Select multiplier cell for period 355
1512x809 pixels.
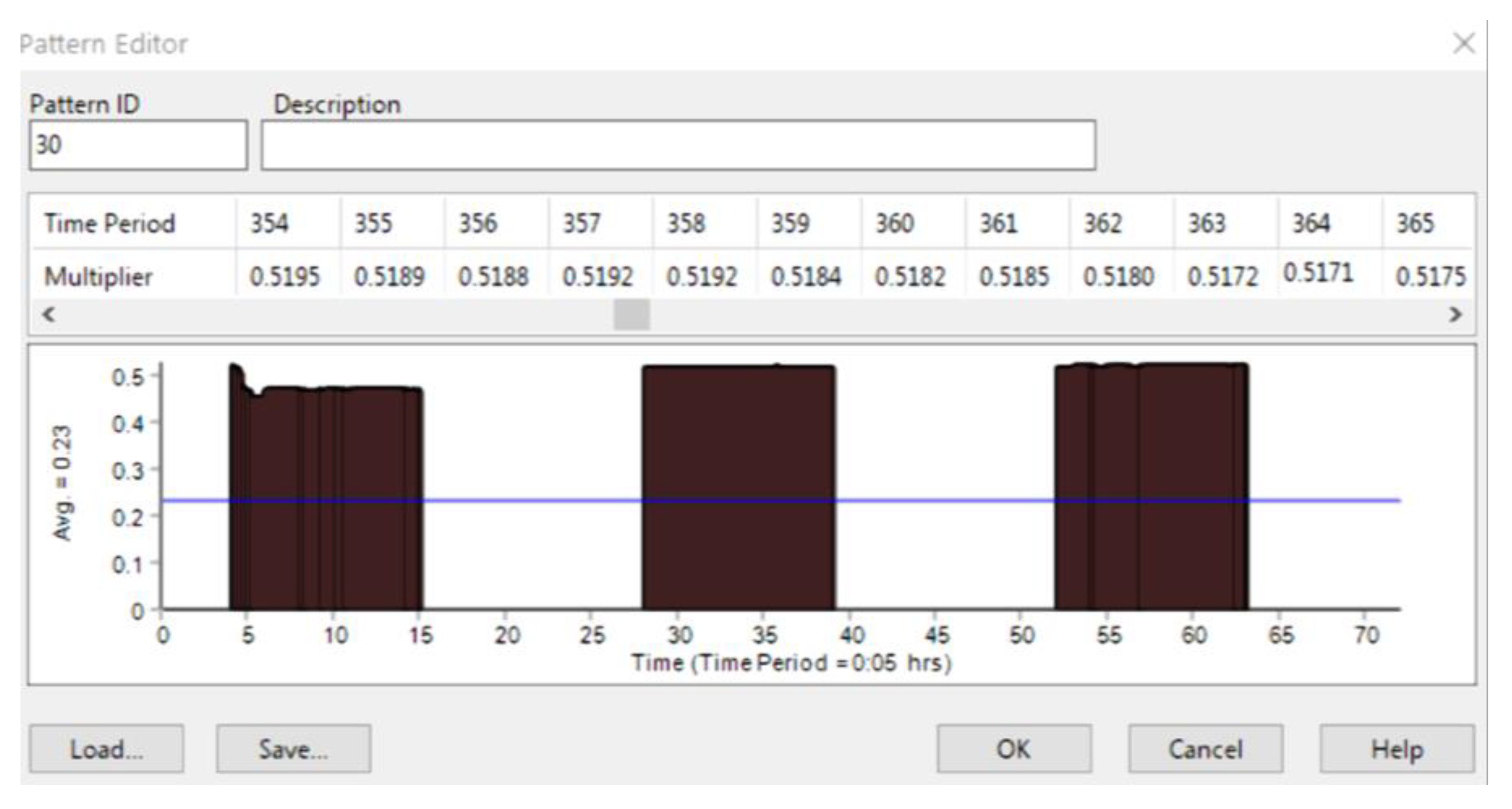pyautogui.click(x=389, y=276)
